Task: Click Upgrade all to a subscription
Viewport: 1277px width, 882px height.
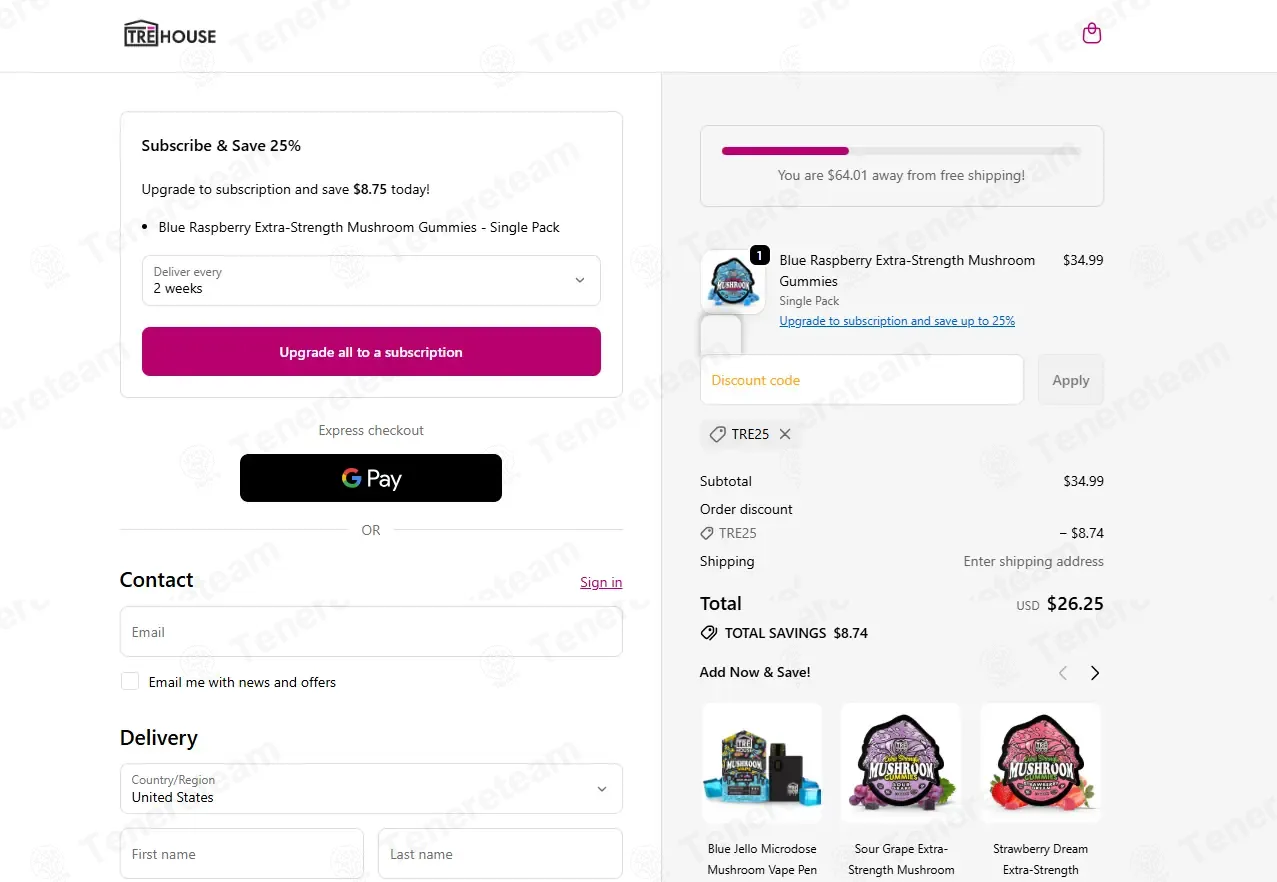Action: click(371, 352)
